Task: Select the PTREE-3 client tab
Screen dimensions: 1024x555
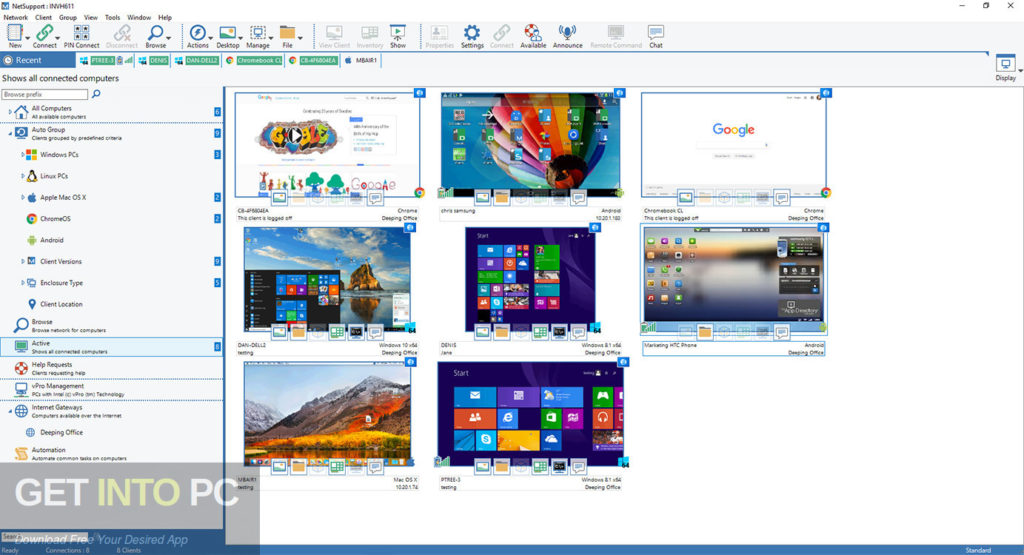Action: [106, 60]
